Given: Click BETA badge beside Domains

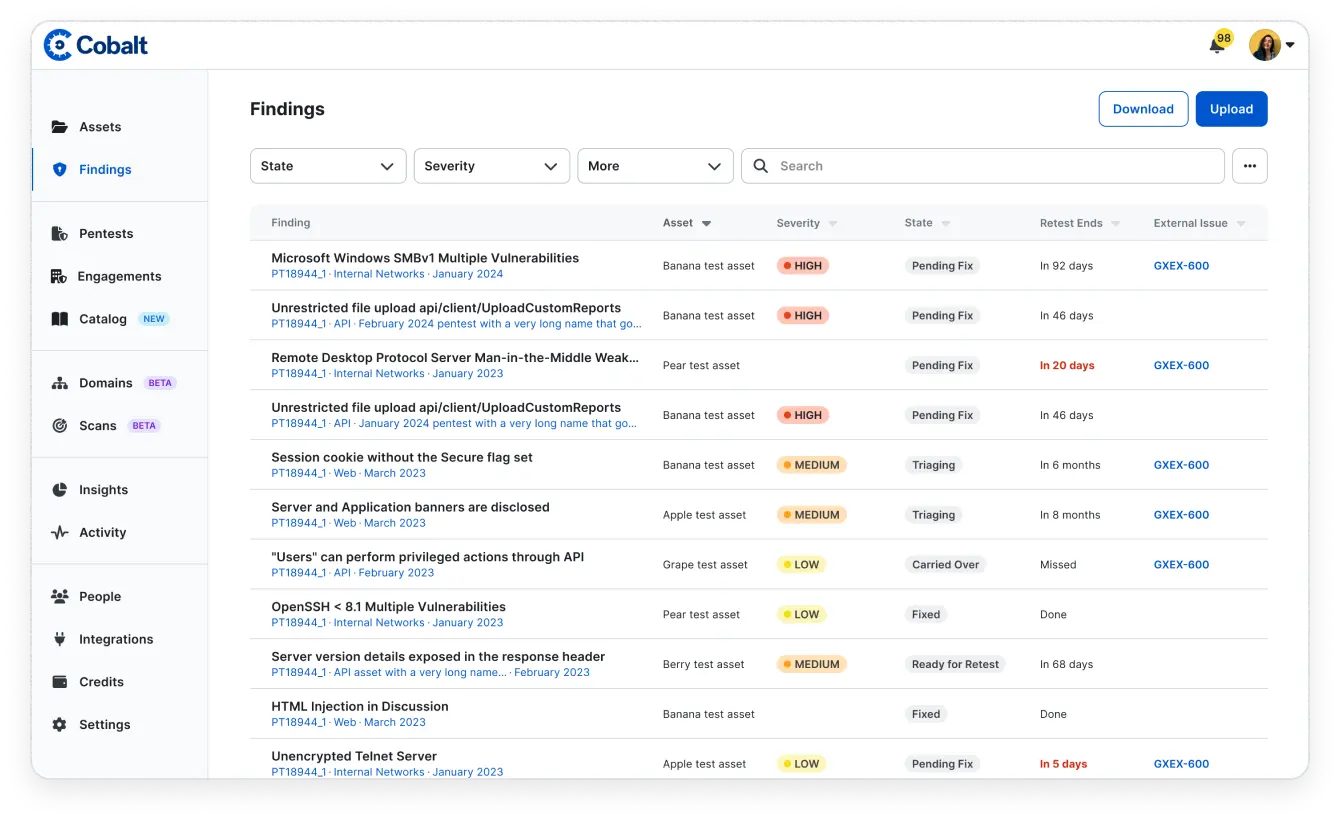Looking at the screenshot, I should click(160, 383).
